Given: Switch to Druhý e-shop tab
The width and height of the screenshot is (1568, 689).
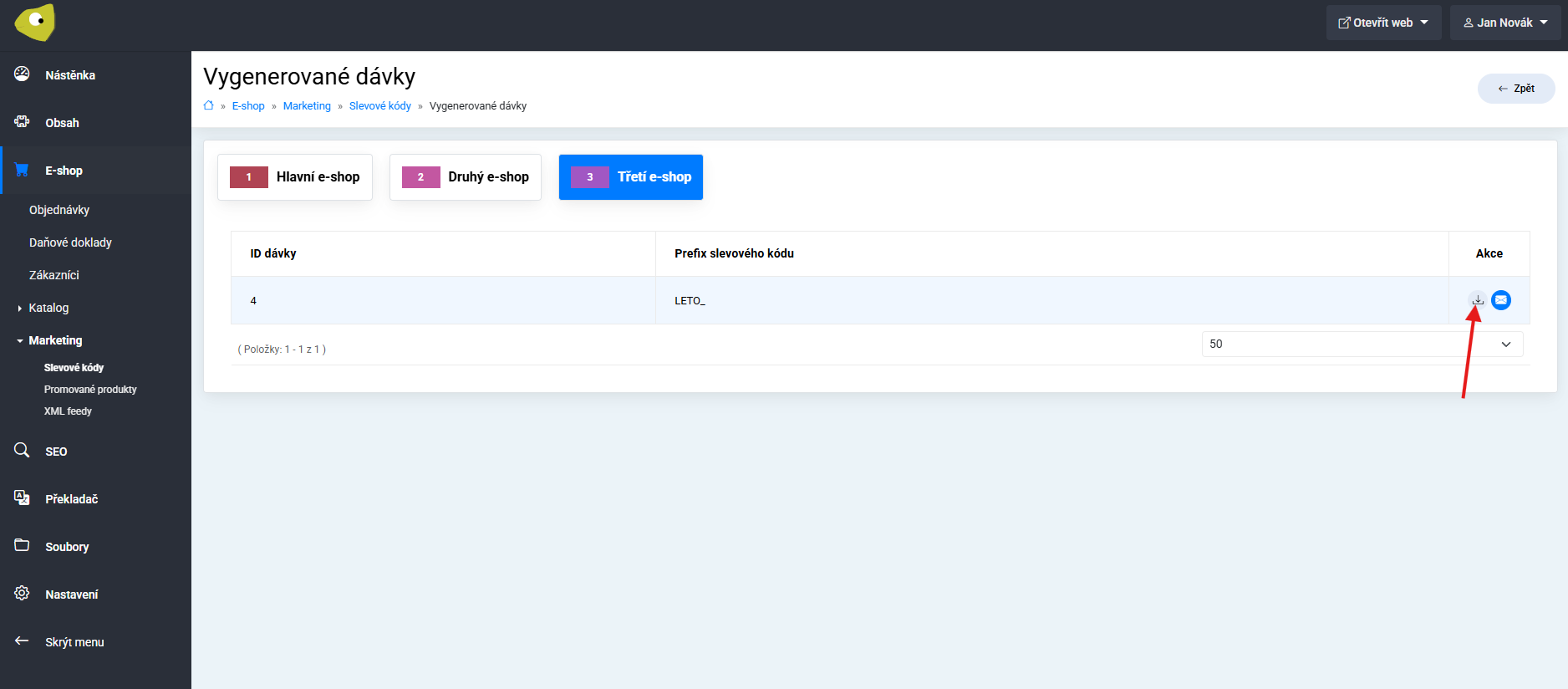Looking at the screenshot, I should click(x=466, y=177).
